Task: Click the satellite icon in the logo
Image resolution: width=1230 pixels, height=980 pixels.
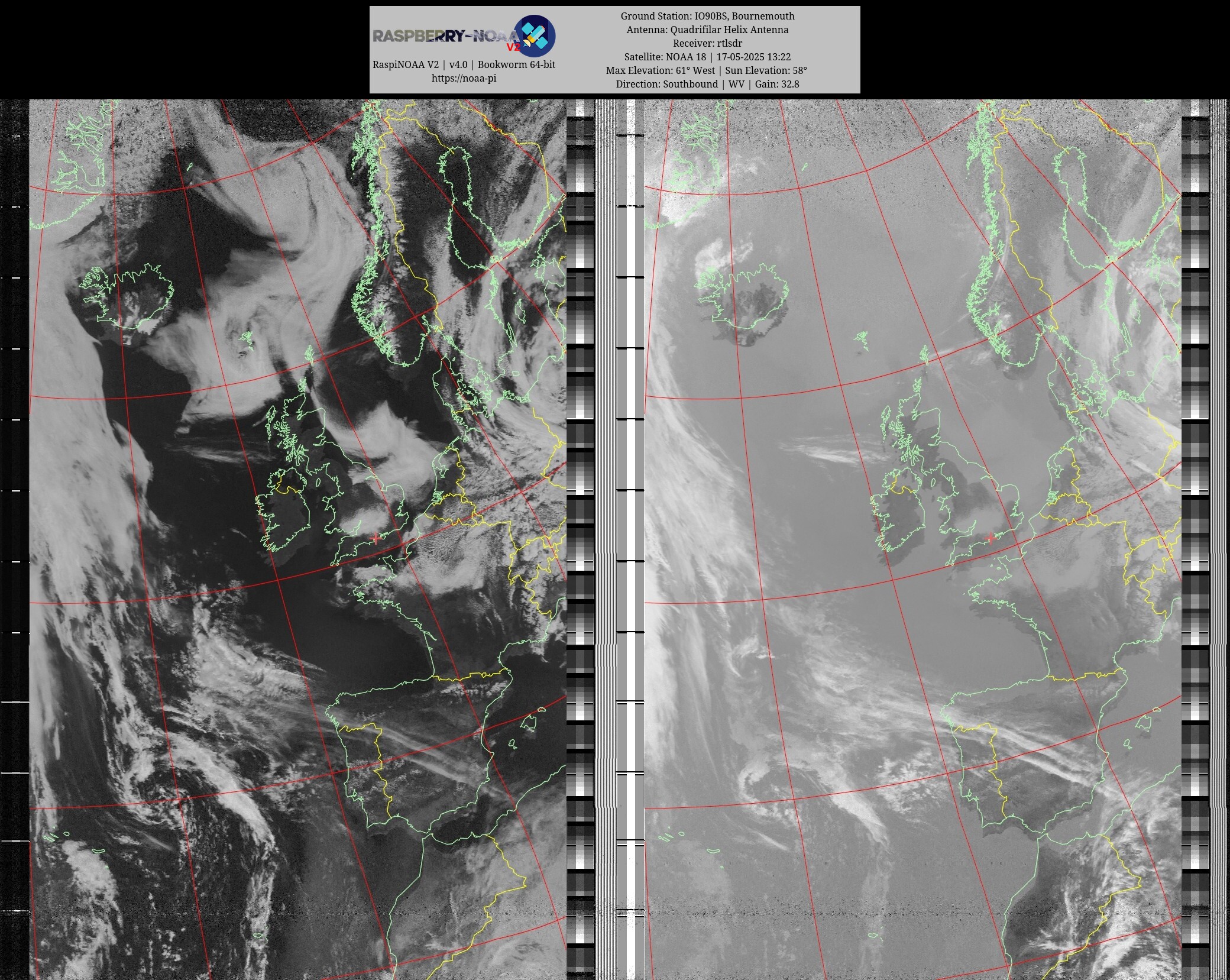Action: (x=534, y=36)
